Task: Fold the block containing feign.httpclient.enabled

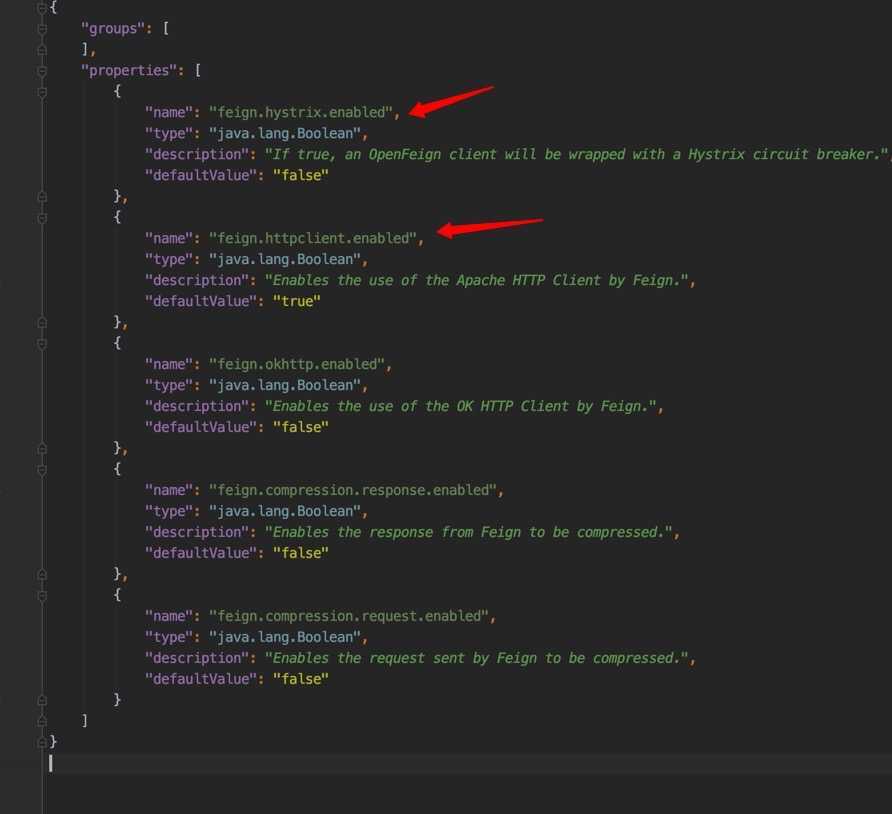Action: coord(42,218)
